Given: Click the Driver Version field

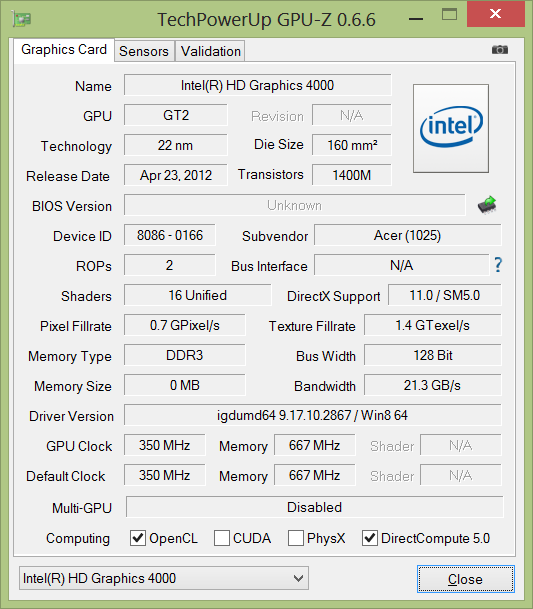Looking at the screenshot, I should 313,415.
